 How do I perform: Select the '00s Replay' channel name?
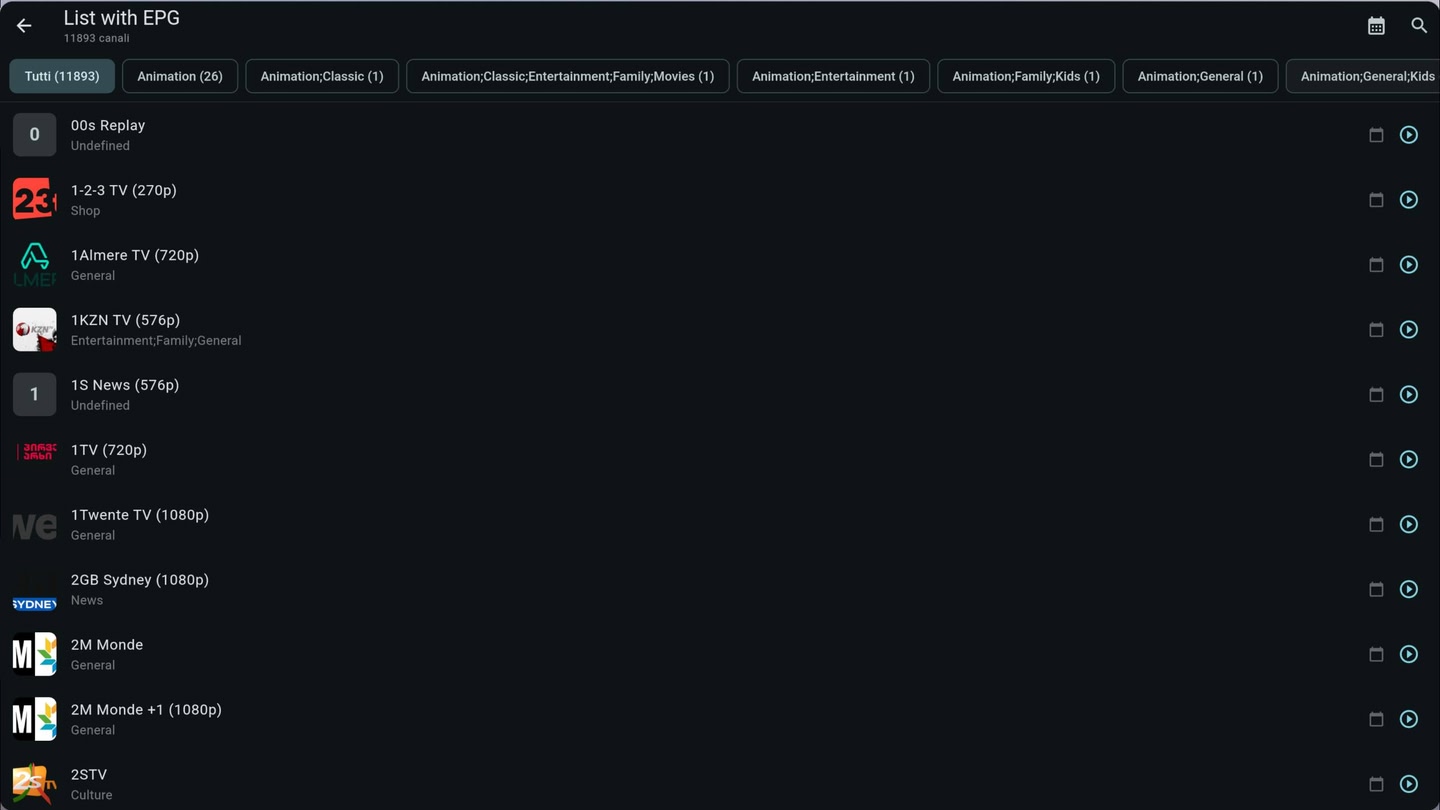tap(108, 125)
